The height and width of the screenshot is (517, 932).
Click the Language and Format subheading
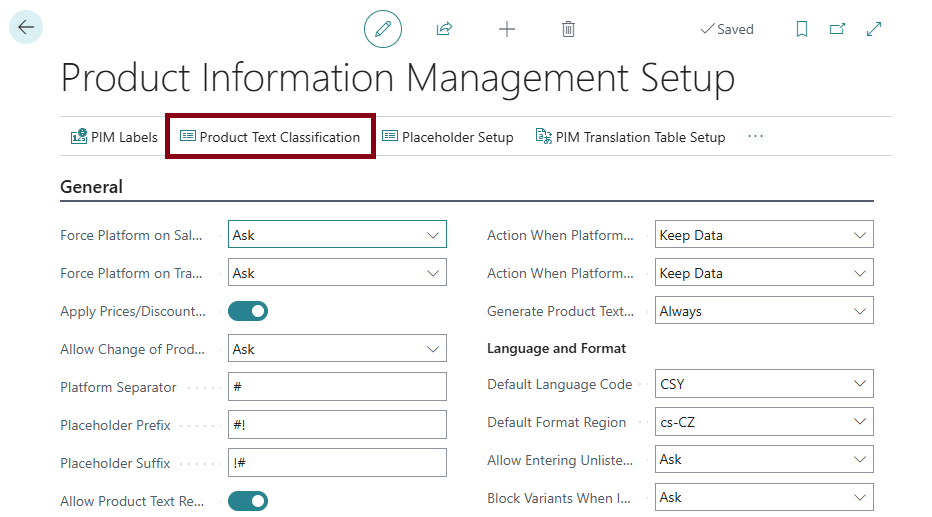click(556, 348)
